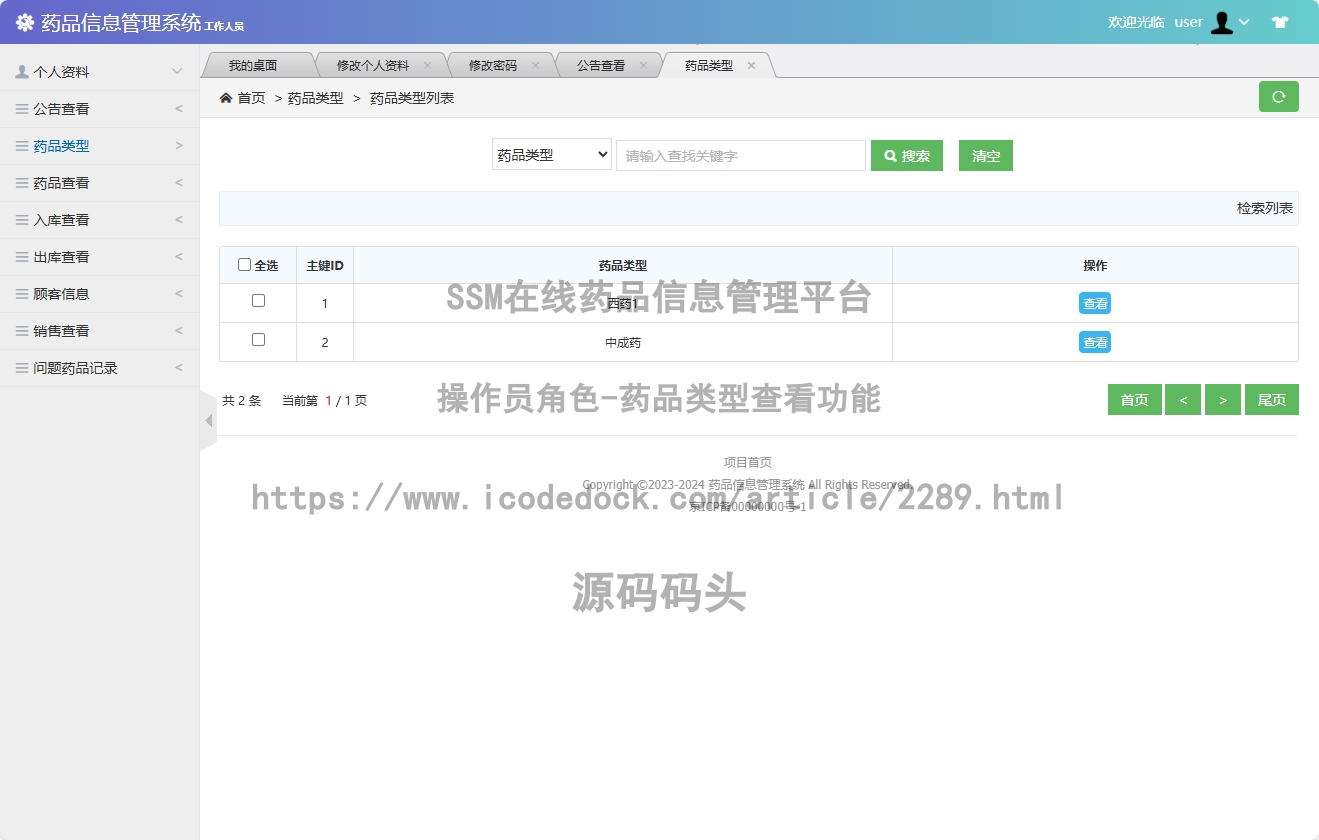1319x840 pixels.
Task: Click 查看 button for row 1
Action: point(1095,303)
